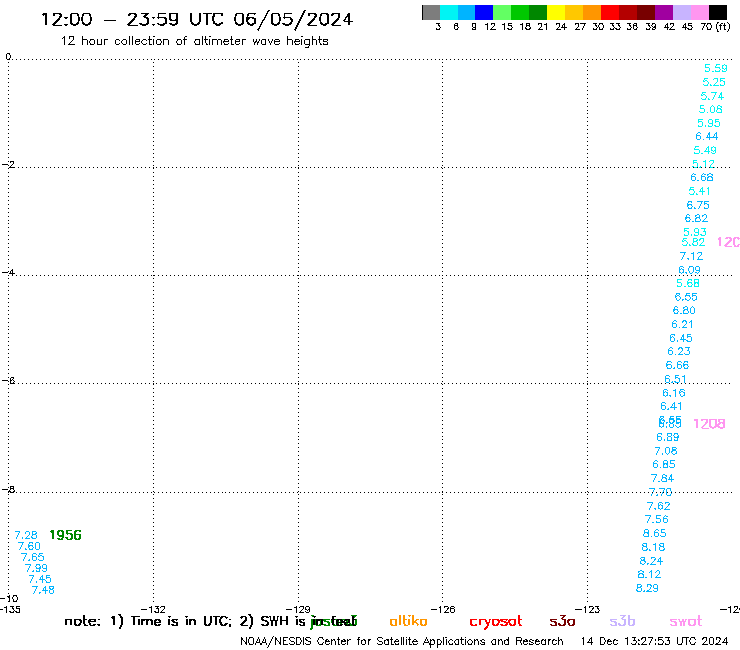Image resolution: width=740 pixels, height=650 pixels.
Task: Select the 8.18 wave height reading
Action: click(653, 547)
